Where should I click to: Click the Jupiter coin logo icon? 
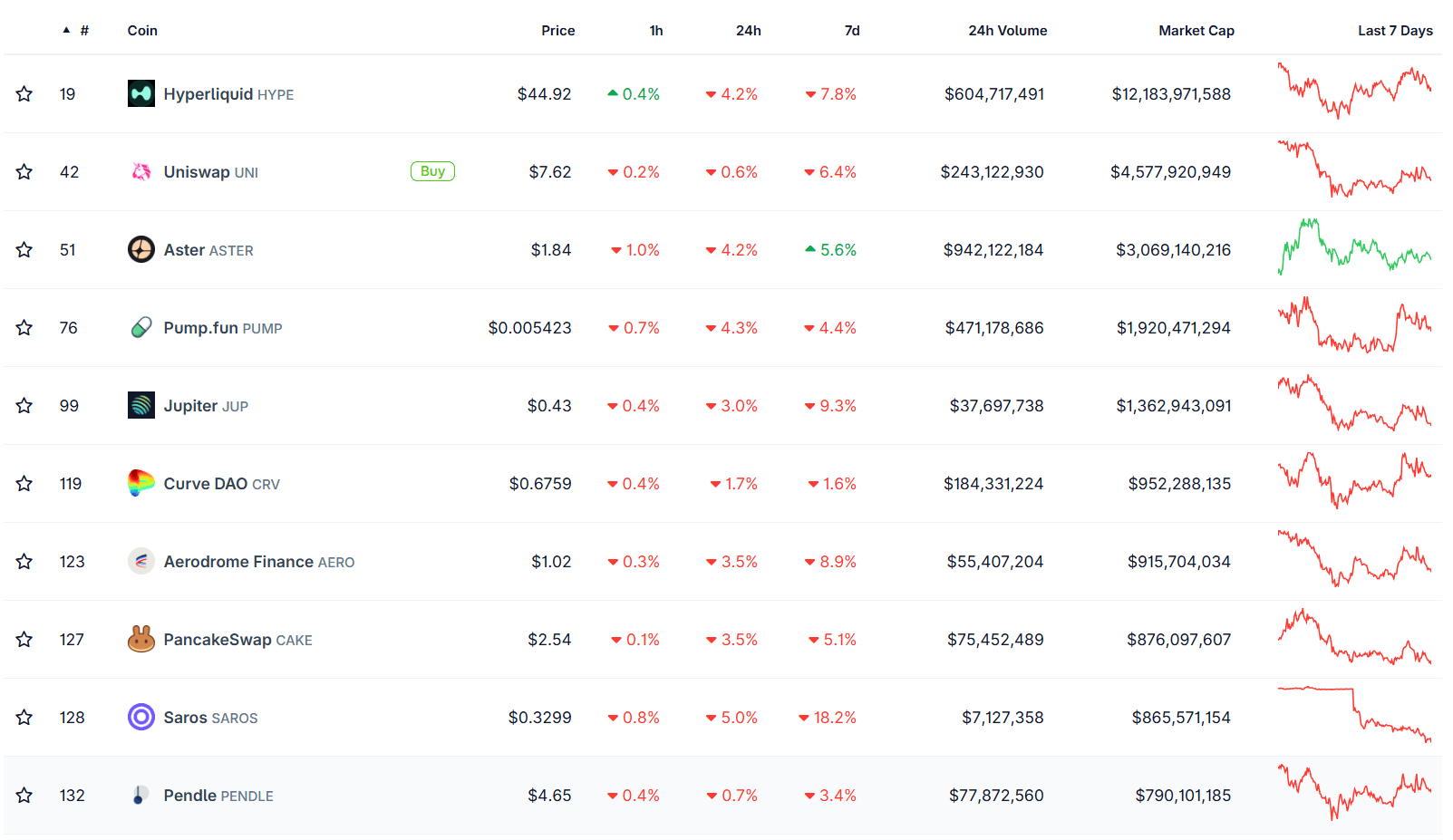pyautogui.click(x=140, y=406)
